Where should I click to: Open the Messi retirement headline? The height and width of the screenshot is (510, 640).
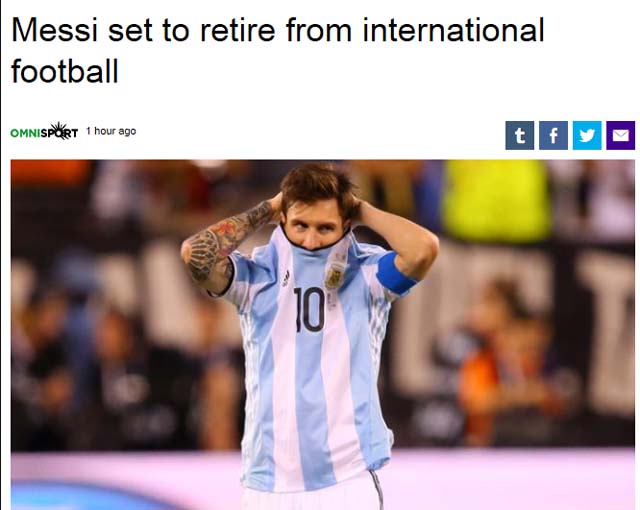point(278,51)
